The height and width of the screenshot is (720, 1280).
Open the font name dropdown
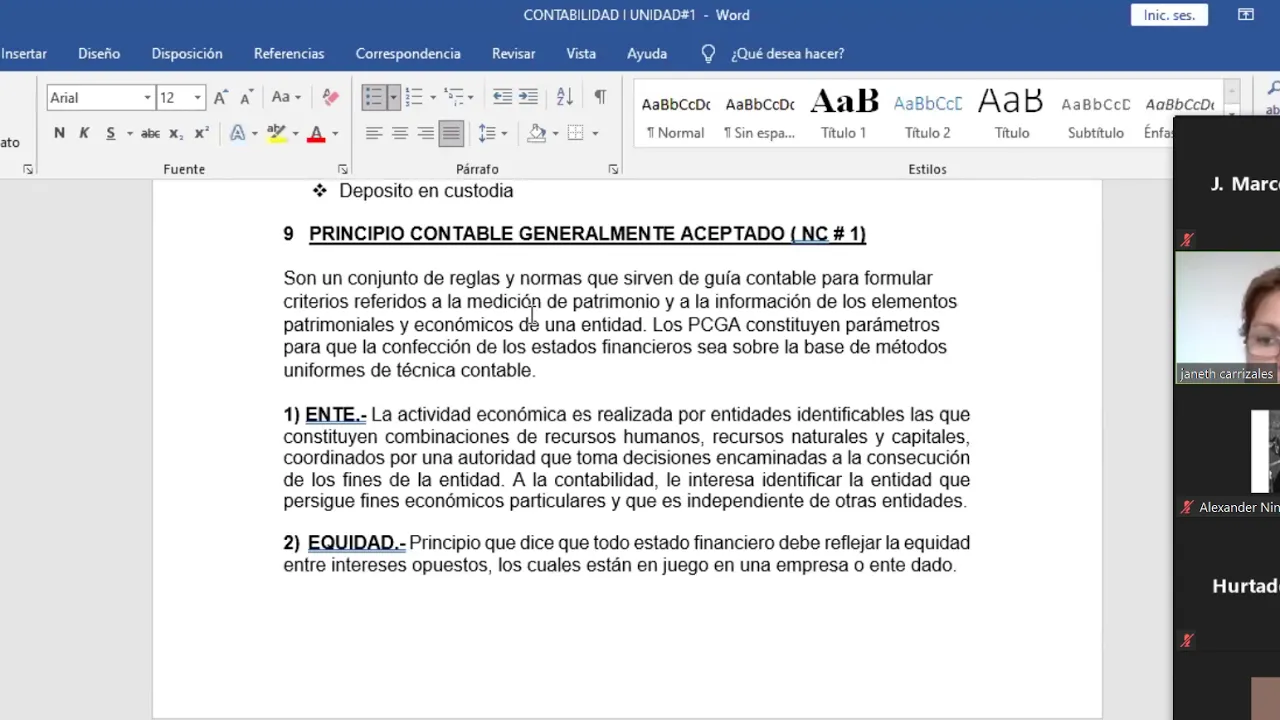point(147,97)
